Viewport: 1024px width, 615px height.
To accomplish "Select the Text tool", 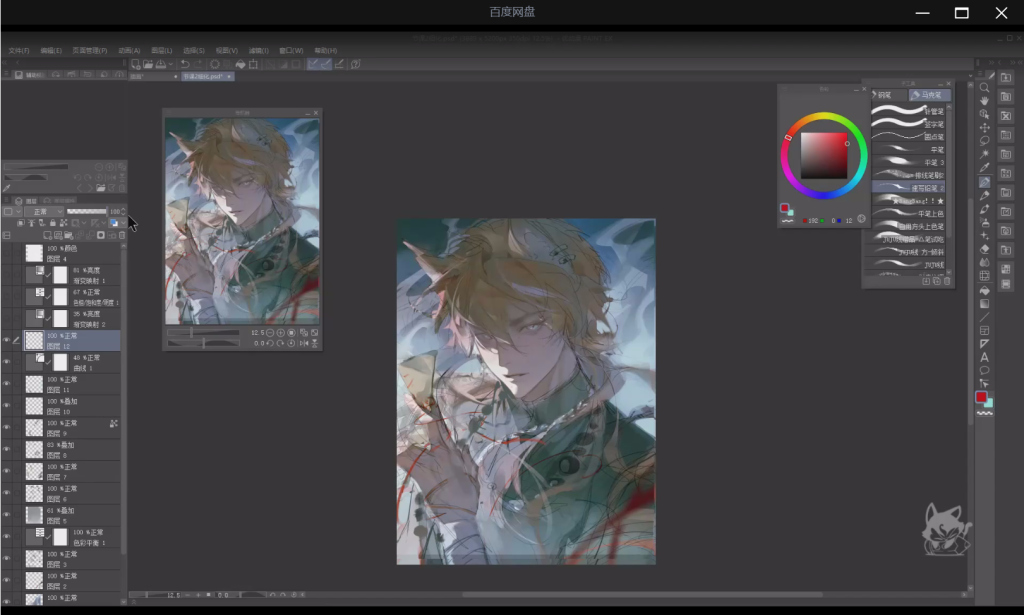I will point(984,357).
